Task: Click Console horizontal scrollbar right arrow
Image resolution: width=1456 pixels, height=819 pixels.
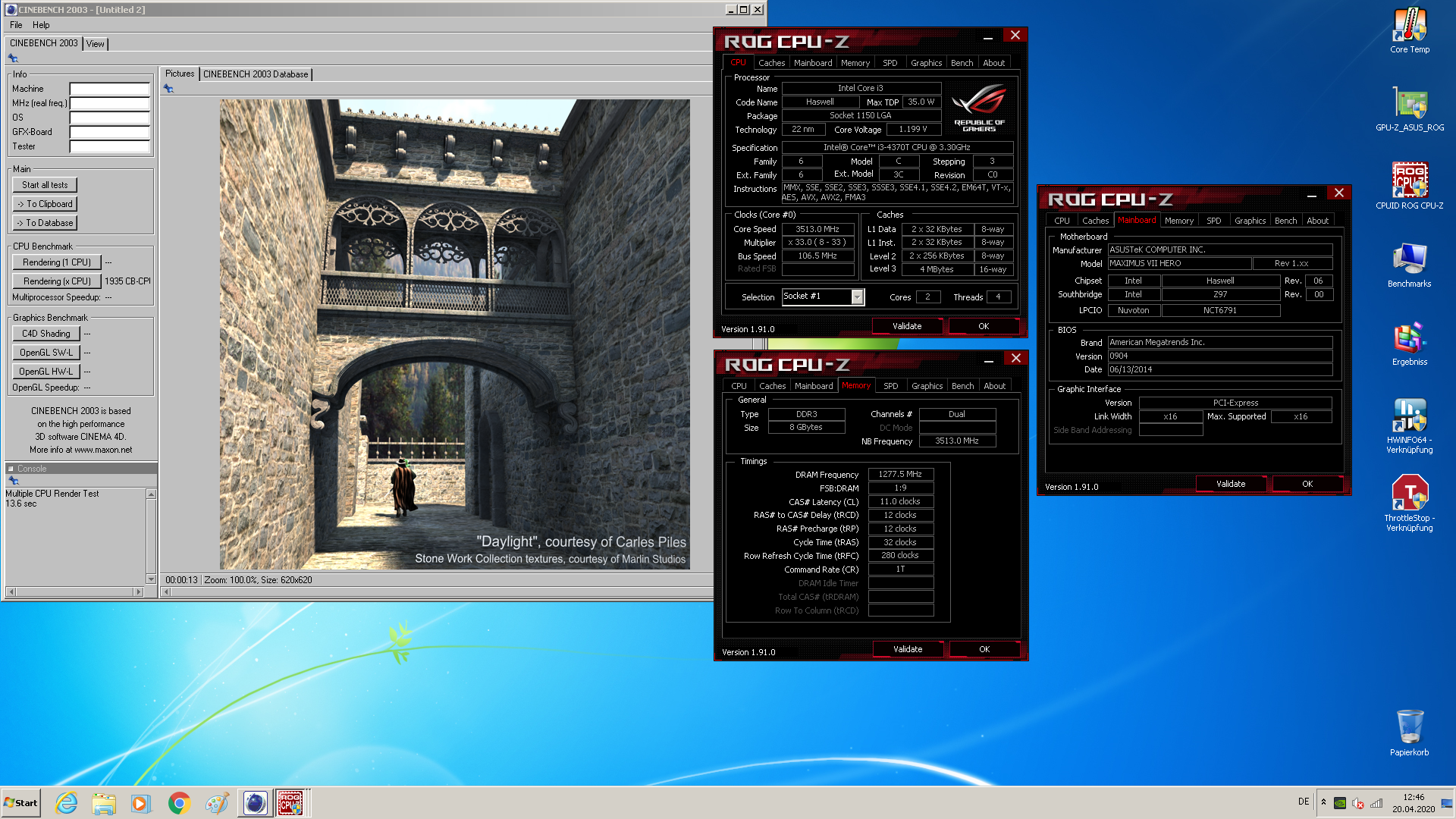Action: point(138,591)
